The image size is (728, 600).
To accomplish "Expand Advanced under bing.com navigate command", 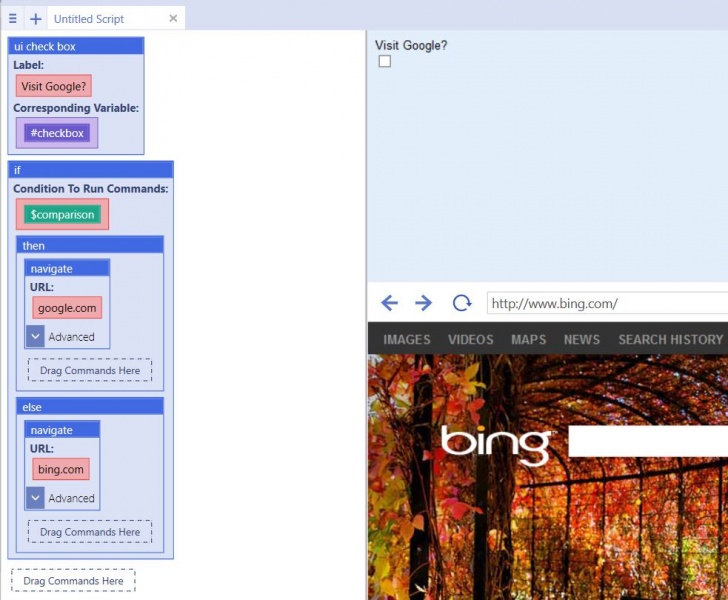I will tap(35, 498).
